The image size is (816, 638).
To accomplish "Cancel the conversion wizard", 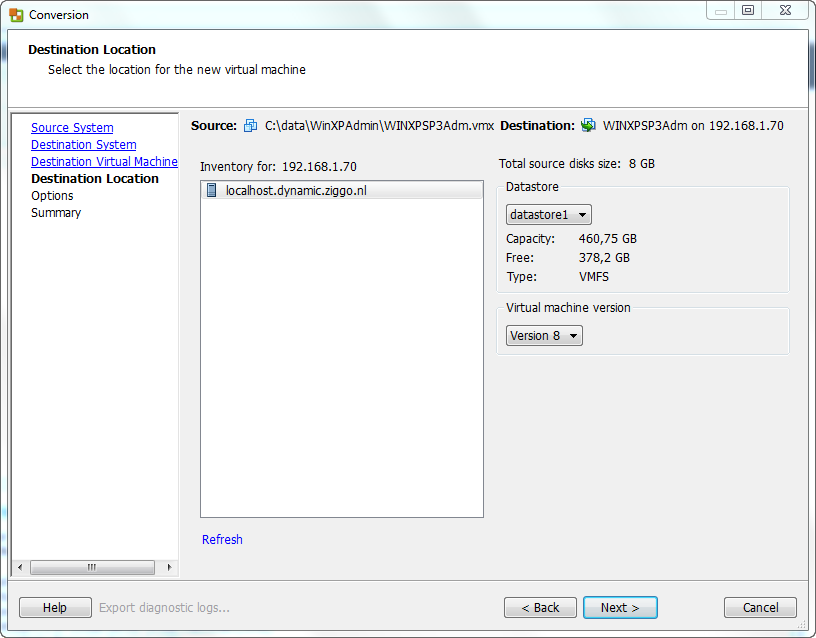I will [x=760, y=608].
